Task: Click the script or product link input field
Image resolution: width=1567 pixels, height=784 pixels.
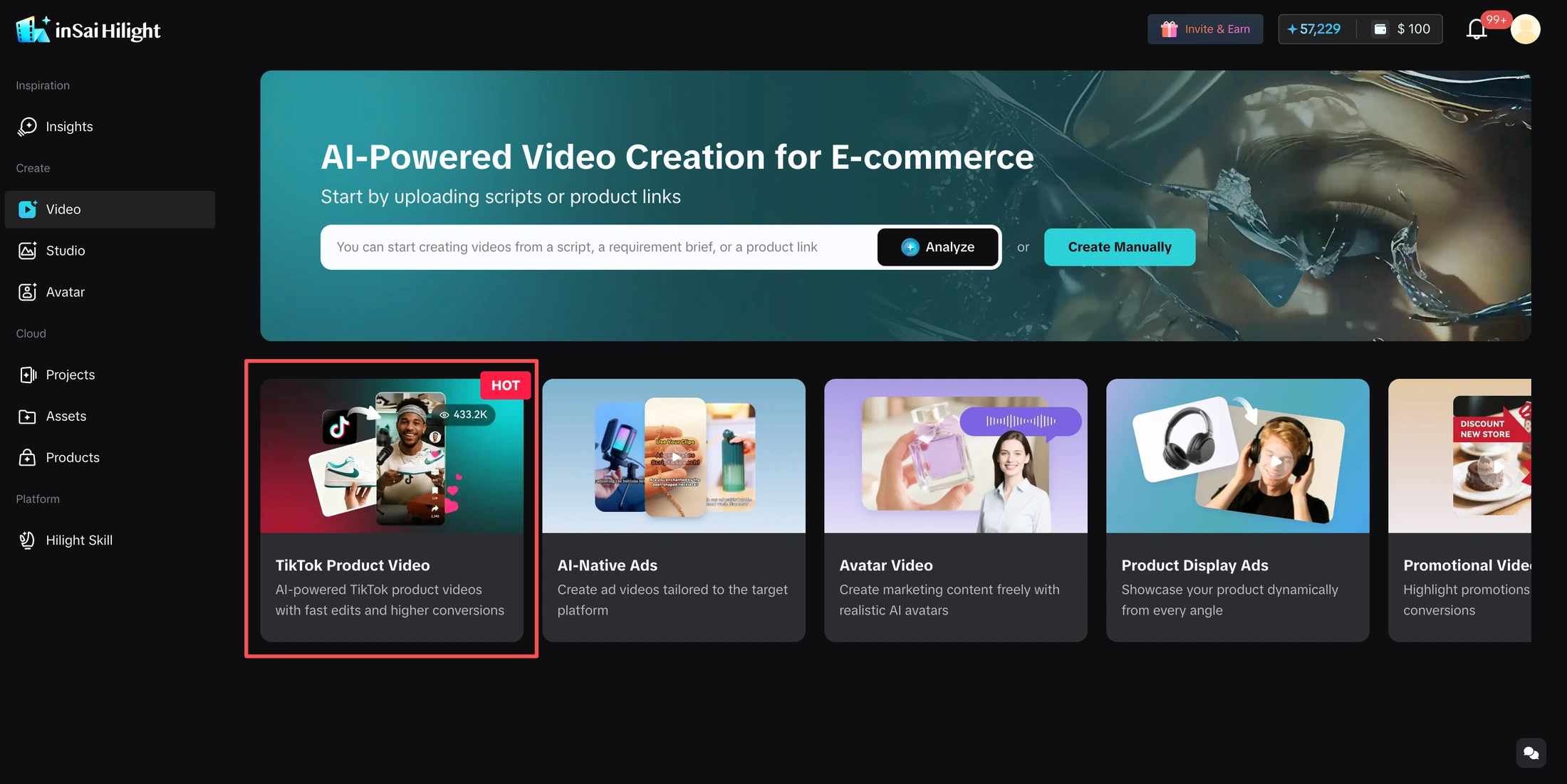Action: [x=598, y=247]
